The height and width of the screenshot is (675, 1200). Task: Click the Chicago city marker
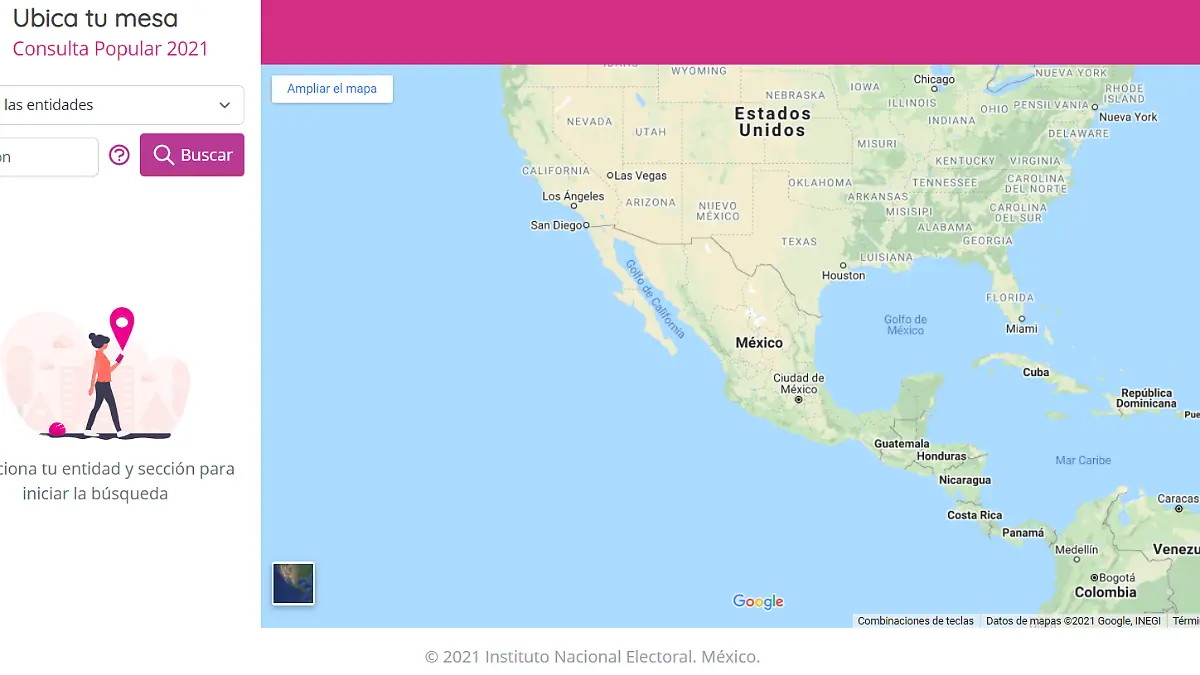(x=934, y=90)
